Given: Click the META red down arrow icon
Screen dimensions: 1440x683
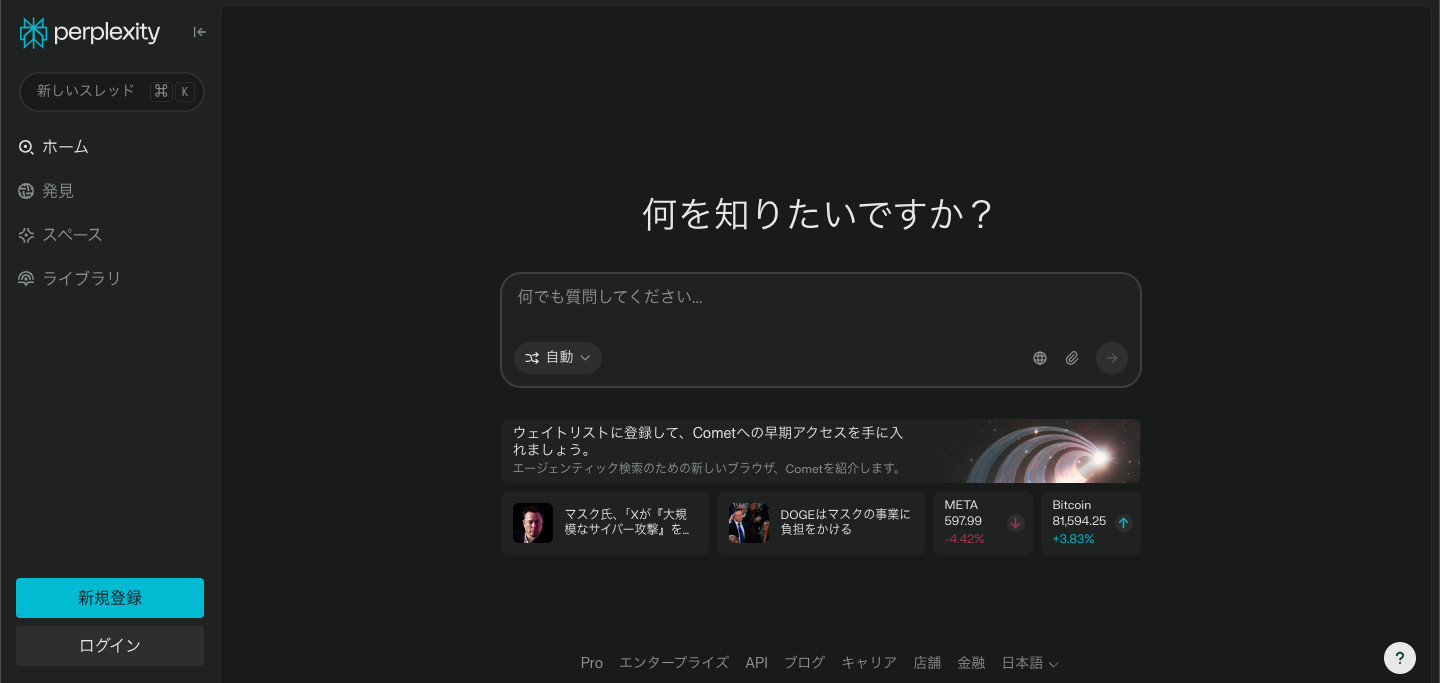Looking at the screenshot, I should click(1016, 522).
